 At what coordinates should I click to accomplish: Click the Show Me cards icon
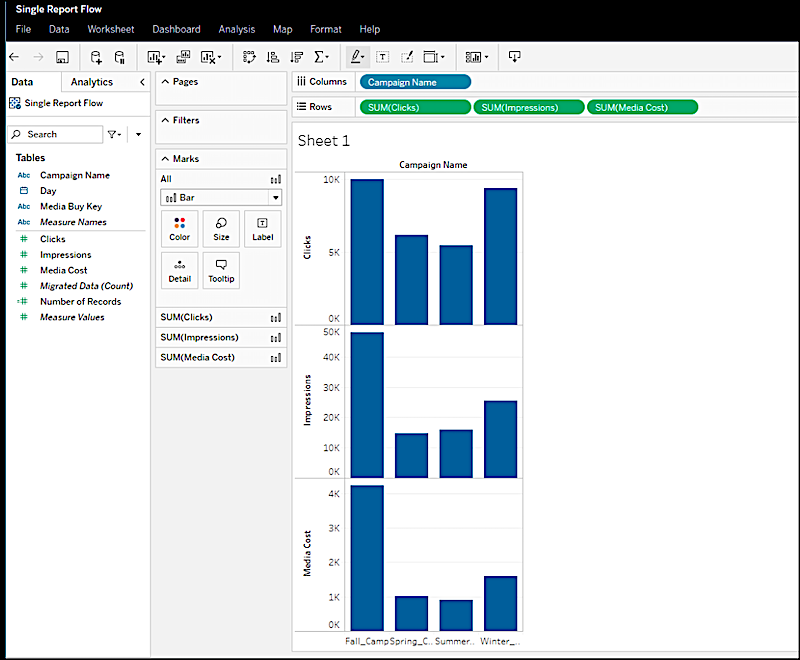click(477, 57)
